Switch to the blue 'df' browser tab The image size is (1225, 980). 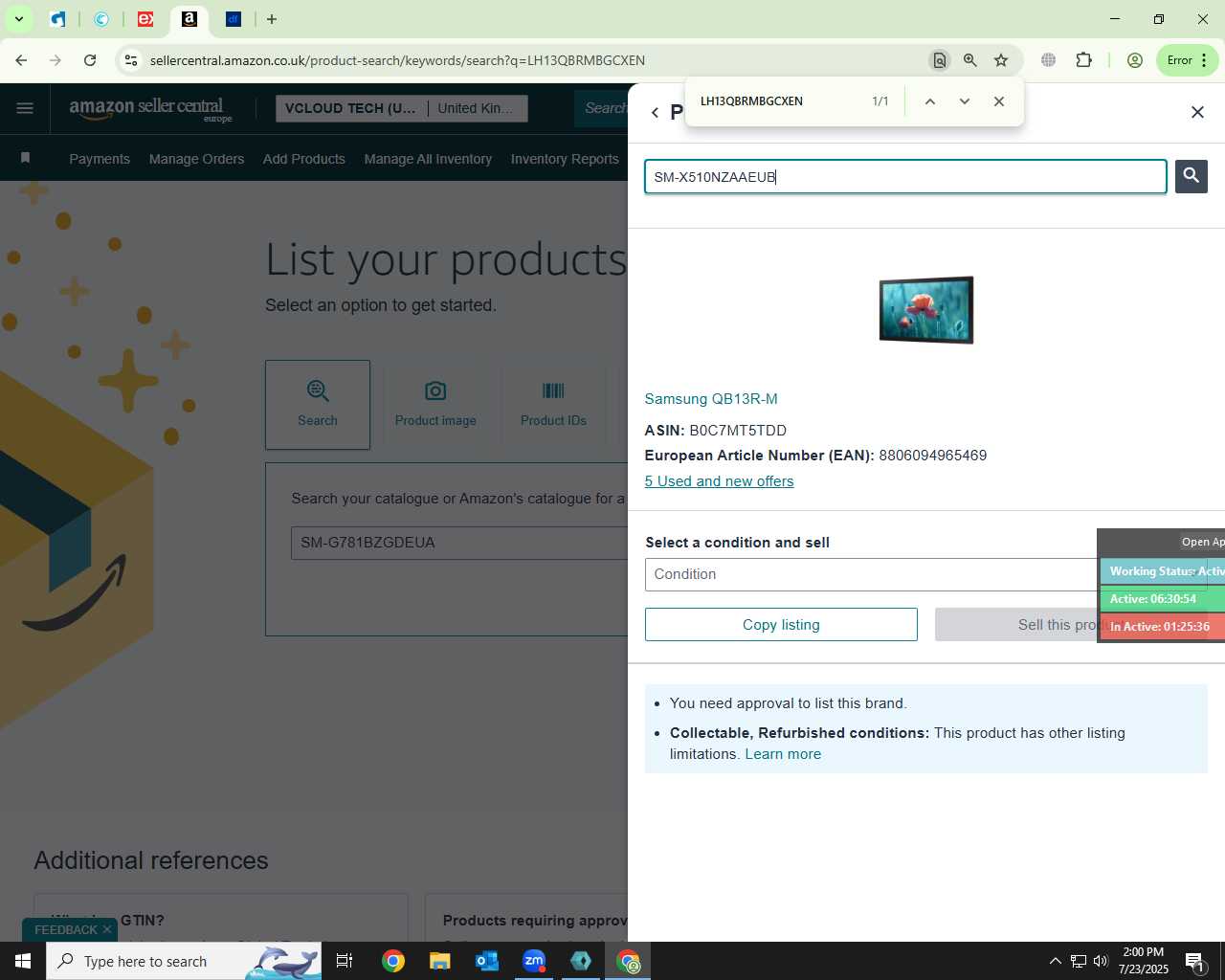234,19
